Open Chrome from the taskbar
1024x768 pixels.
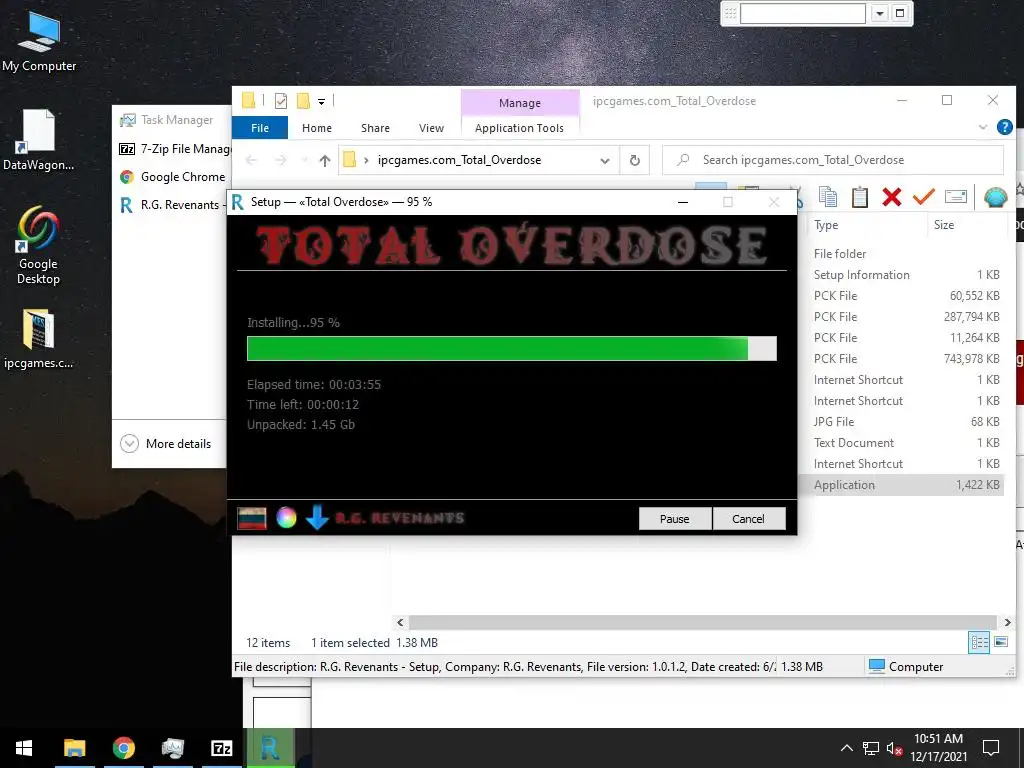(123, 748)
